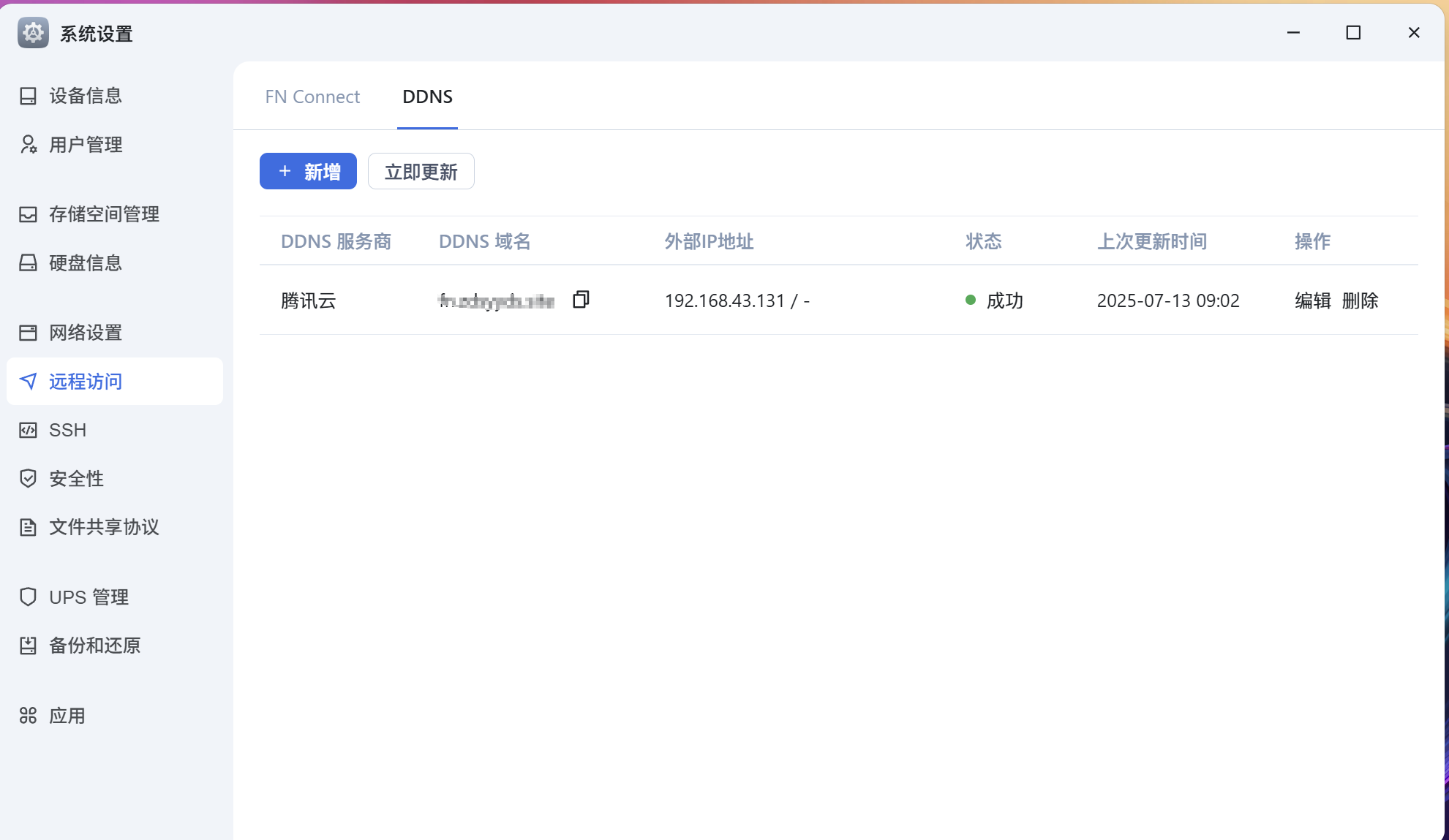Select the DDNS tab
The height and width of the screenshot is (840, 1449).
(427, 97)
